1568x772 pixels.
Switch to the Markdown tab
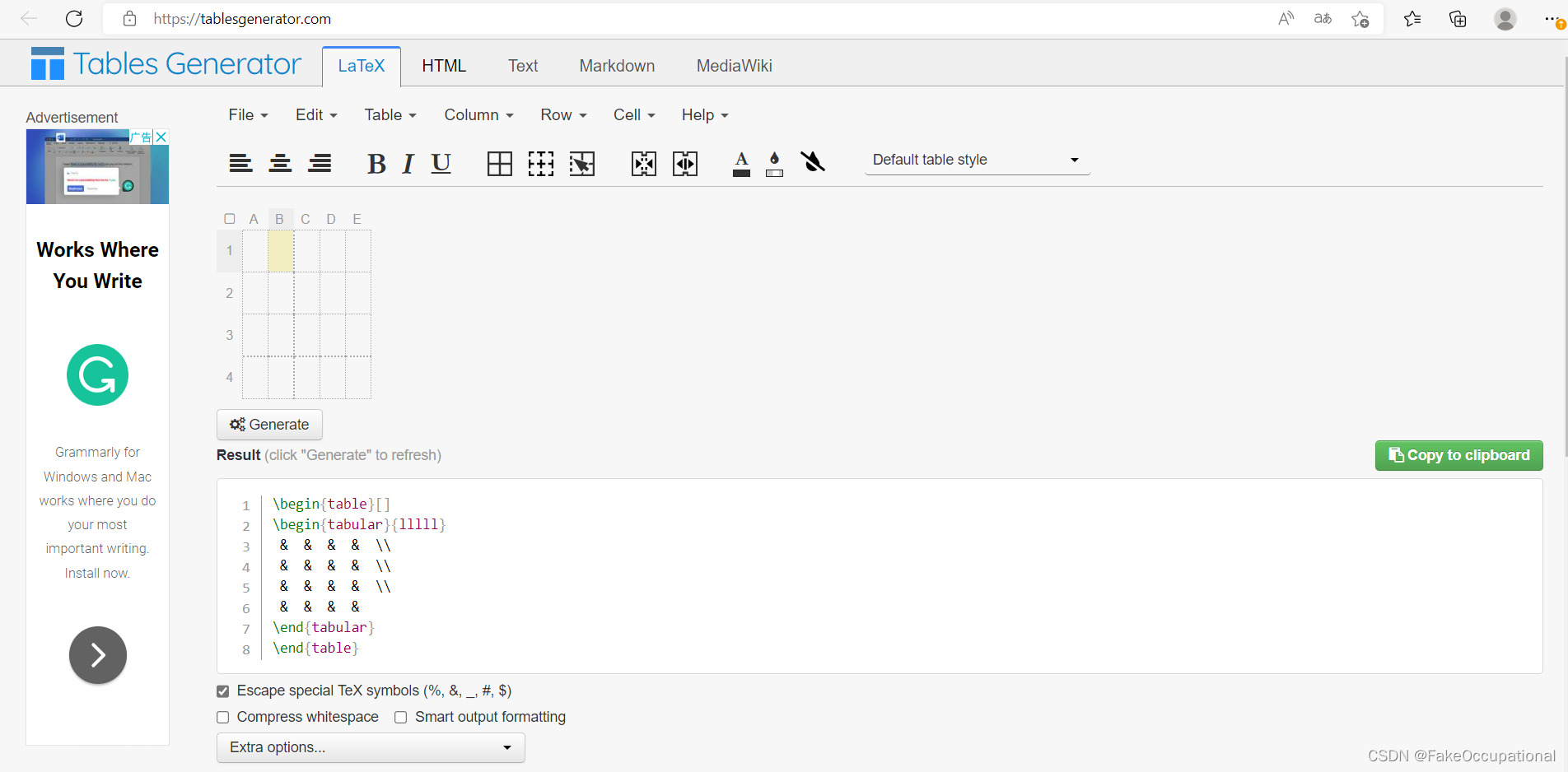(617, 65)
